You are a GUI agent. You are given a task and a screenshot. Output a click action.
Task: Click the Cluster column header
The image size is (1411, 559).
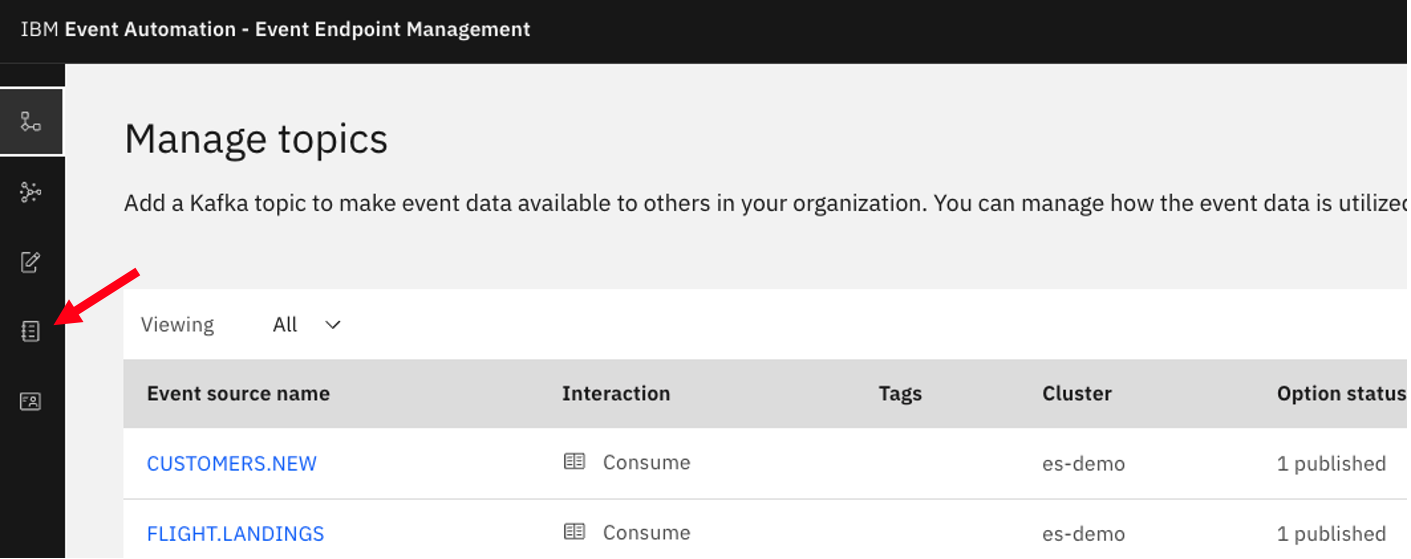[x=1077, y=394]
